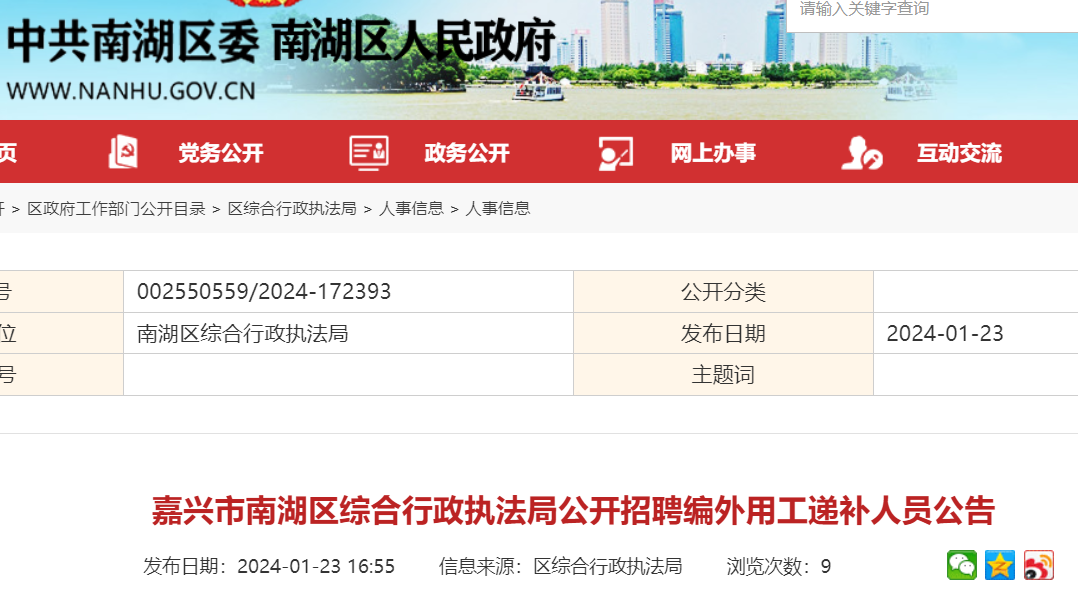Share the article on Weibo icon
Image resolution: width=1078 pixels, height=601 pixels.
tap(1038, 565)
